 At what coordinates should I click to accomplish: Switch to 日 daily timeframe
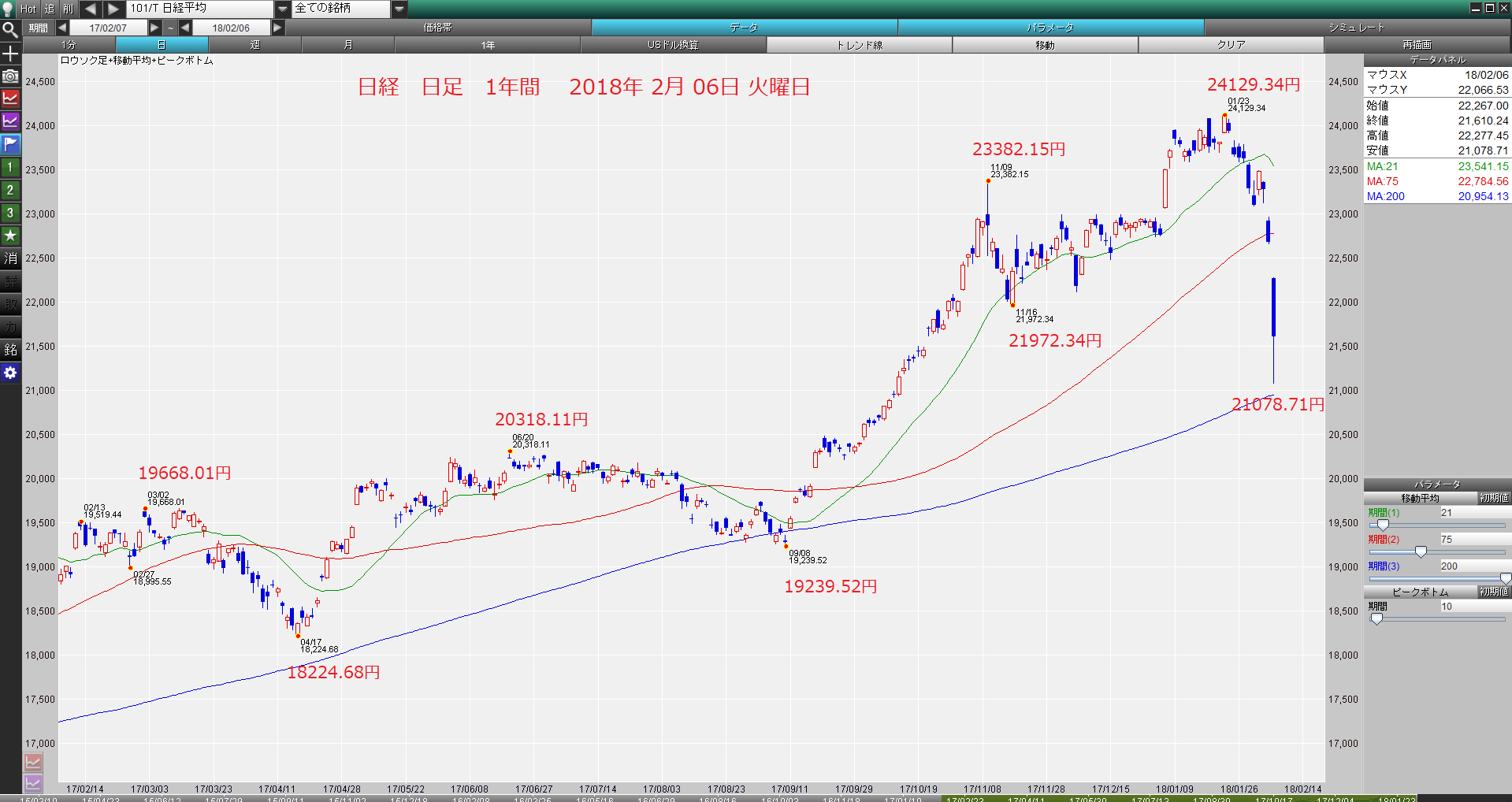(x=162, y=45)
